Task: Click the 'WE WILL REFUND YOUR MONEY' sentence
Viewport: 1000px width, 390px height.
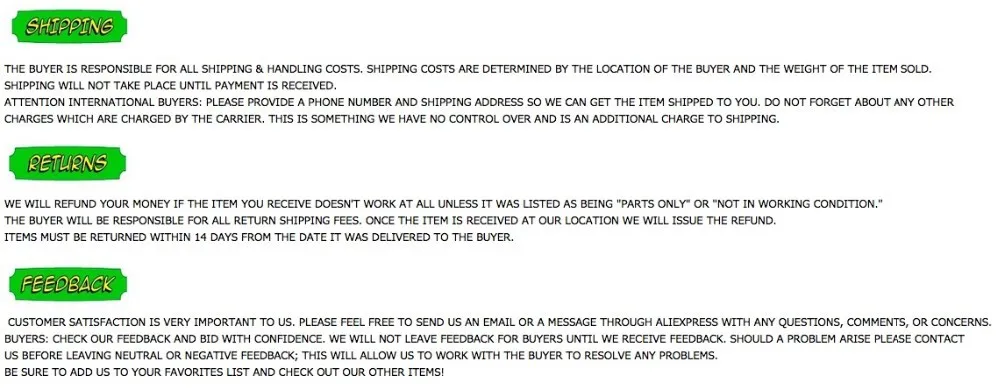Action: tap(443, 204)
